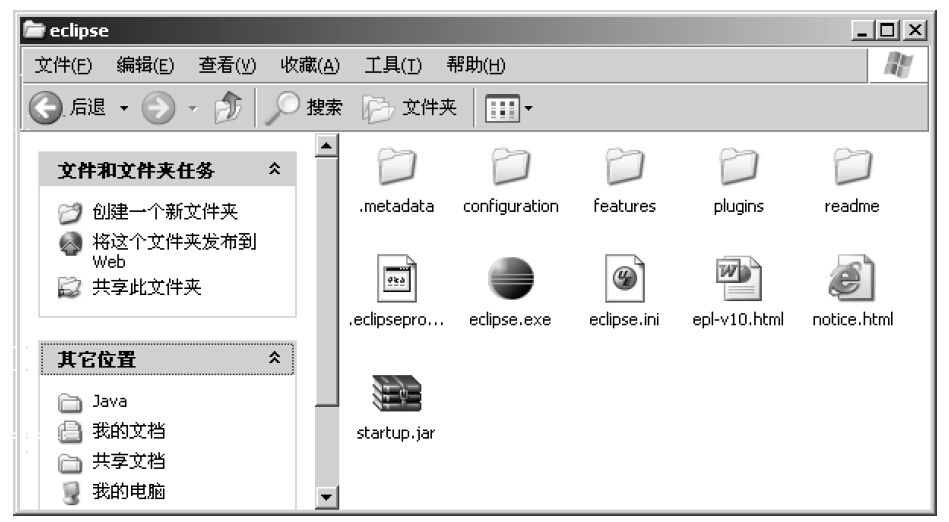This screenshot has width=949, height=522.
Task: Click the Windows flag logo
Action: [899, 65]
